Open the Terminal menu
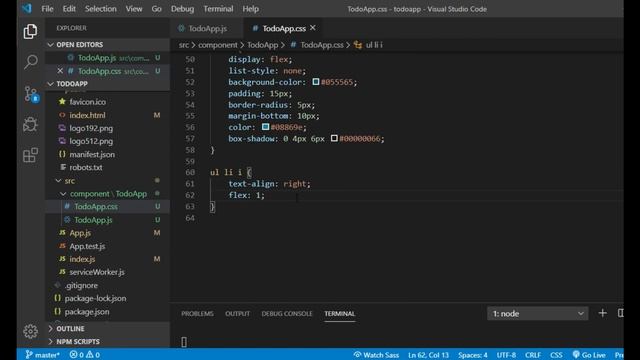Image resolution: width=640 pixels, height=360 pixels. point(218,9)
